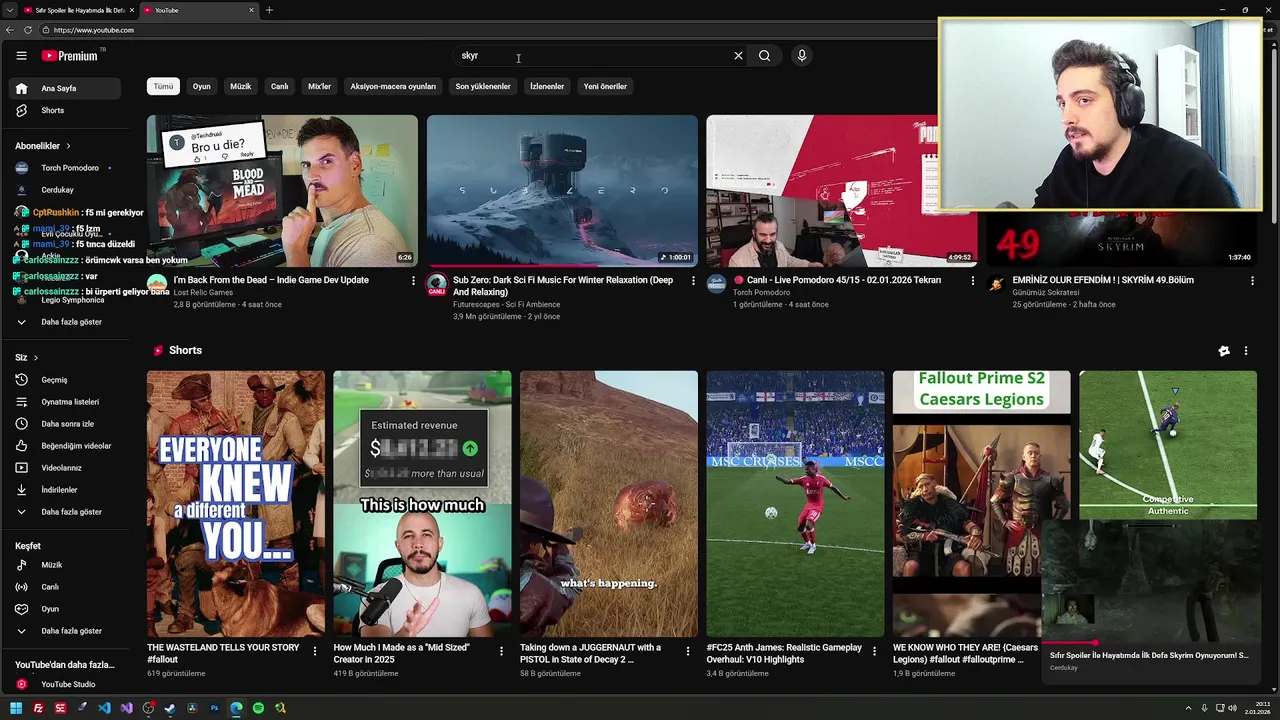Click the magnifier search button
Screen dimensions: 1280x720
point(764,56)
